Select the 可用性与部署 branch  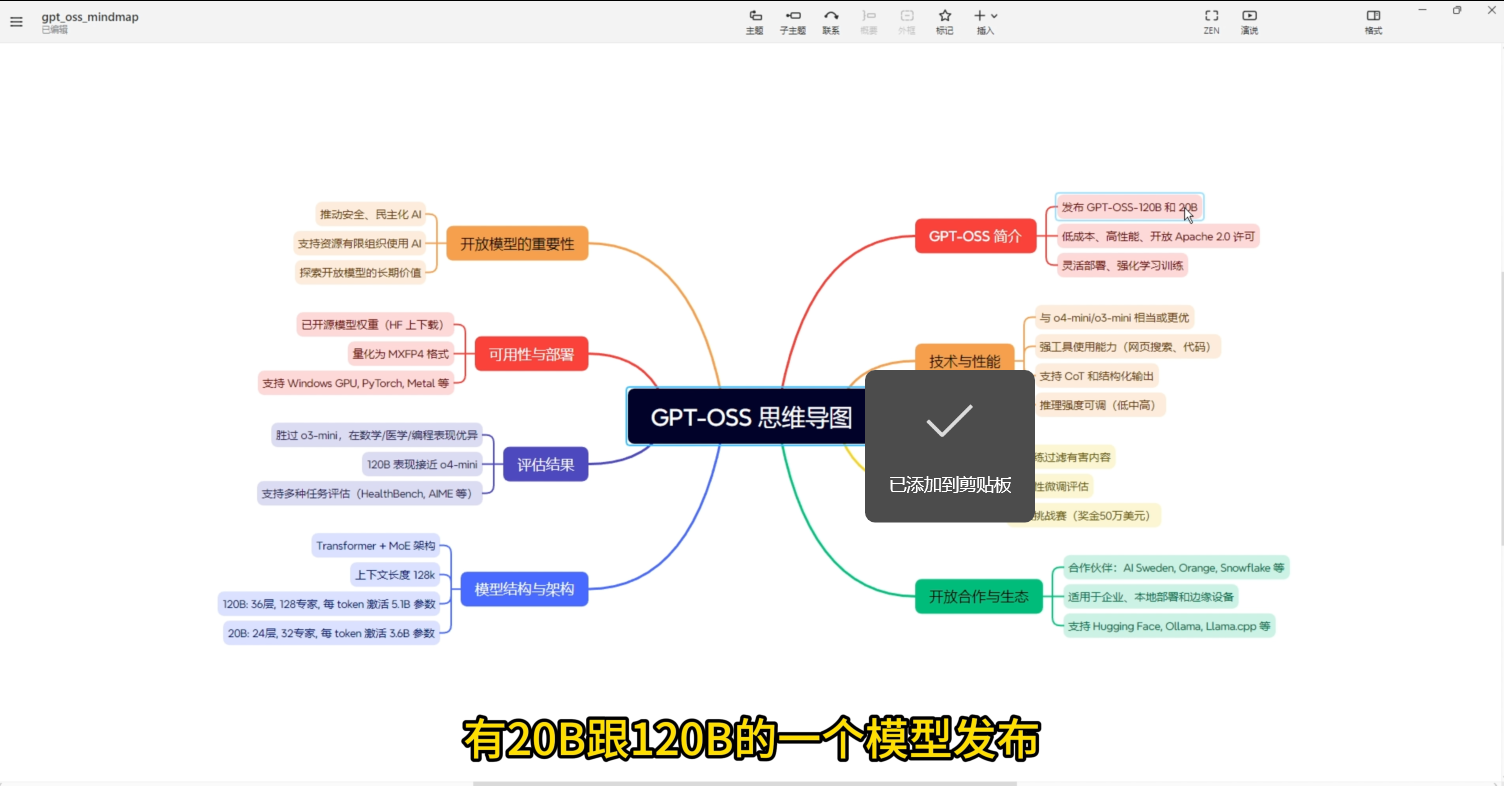tap(531, 353)
